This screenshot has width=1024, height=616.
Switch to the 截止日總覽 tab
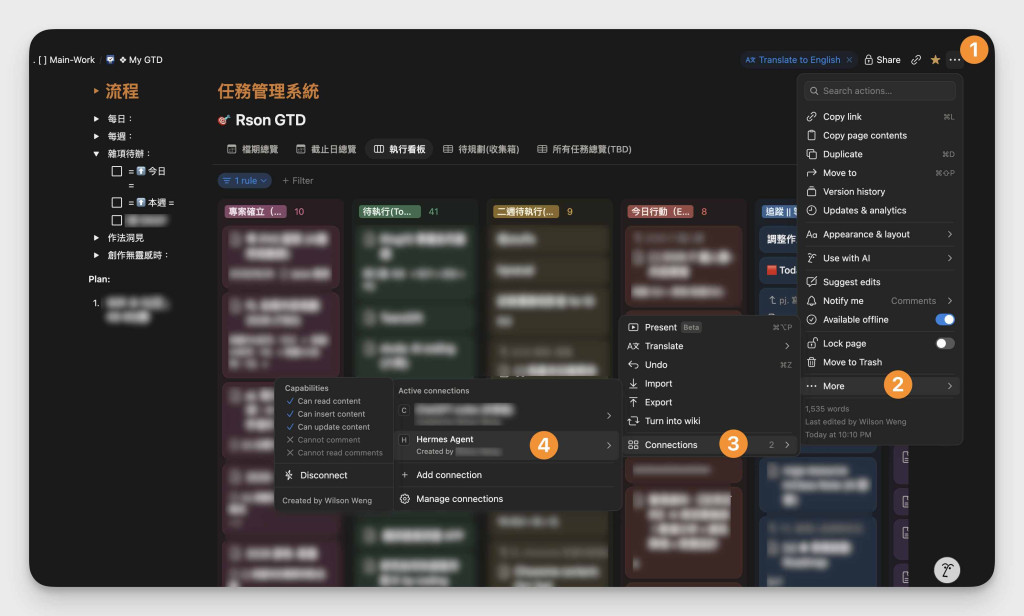point(326,149)
